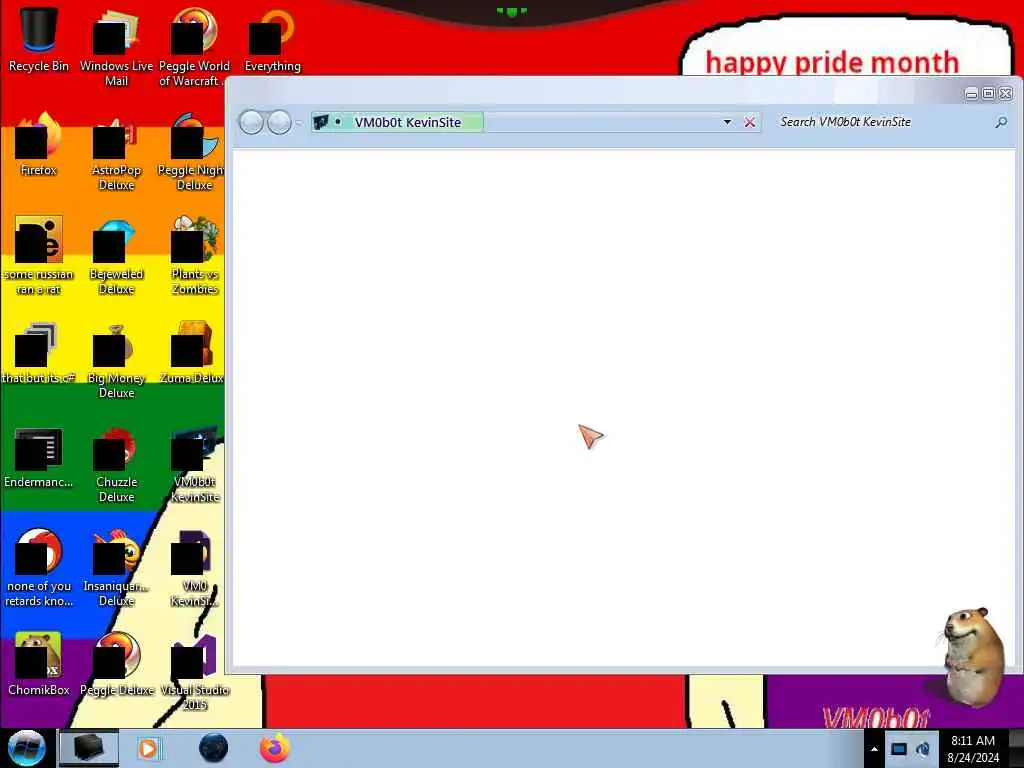Launch Firefox from the desktop
Viewport: 1024px width, 768px height.
39,142
